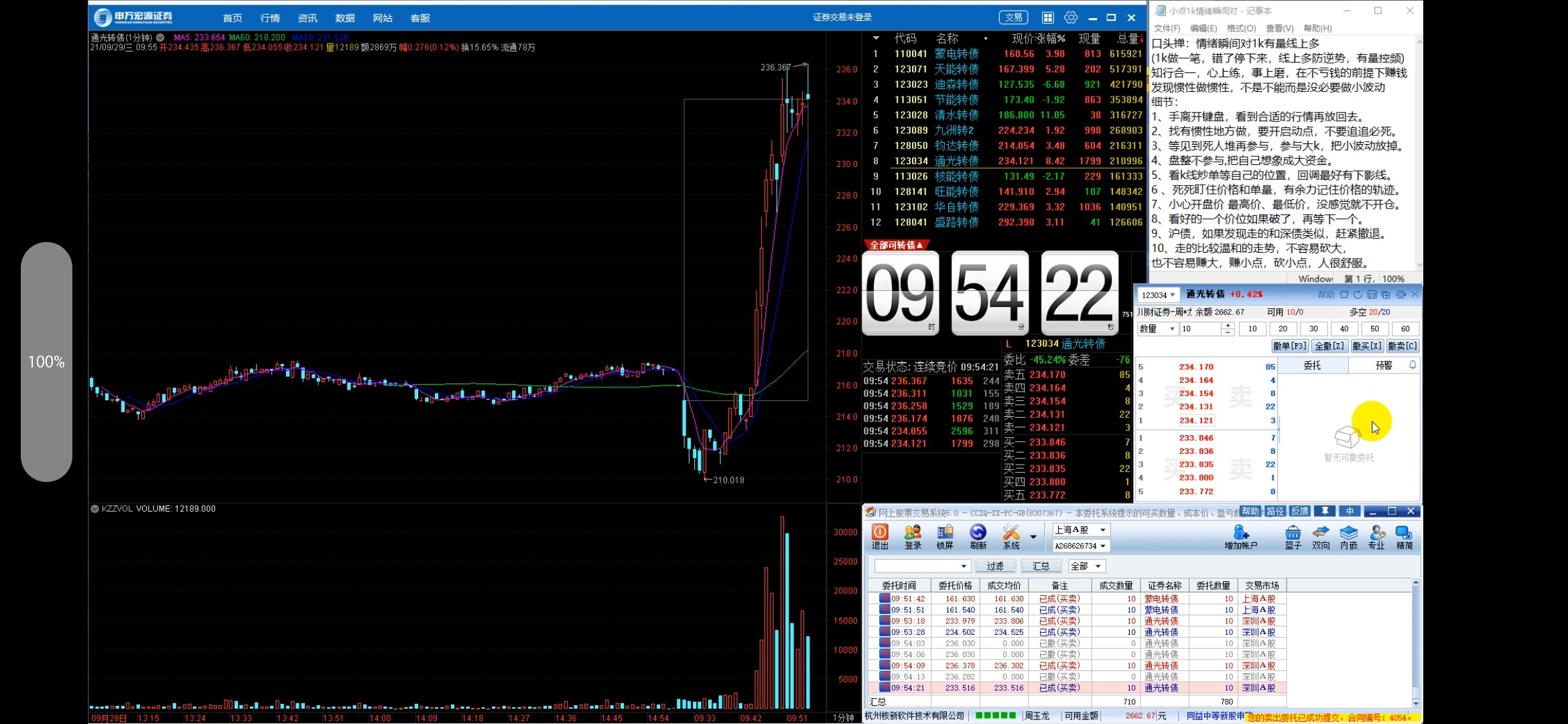Click the 撤单[F3] button
This screenshot has height=724, width=1568.
coord(1290,346)
